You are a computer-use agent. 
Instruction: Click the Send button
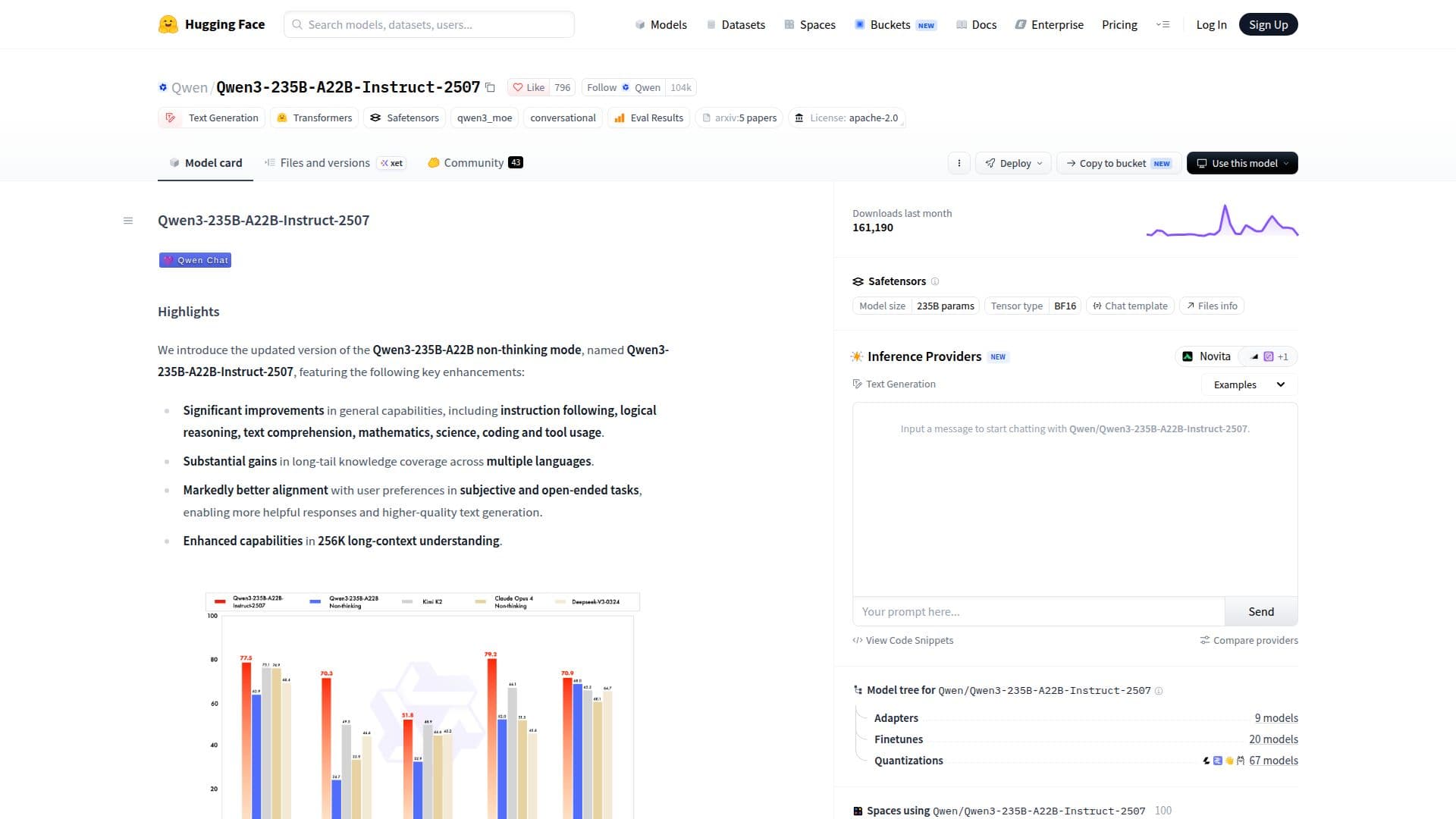1261,611
